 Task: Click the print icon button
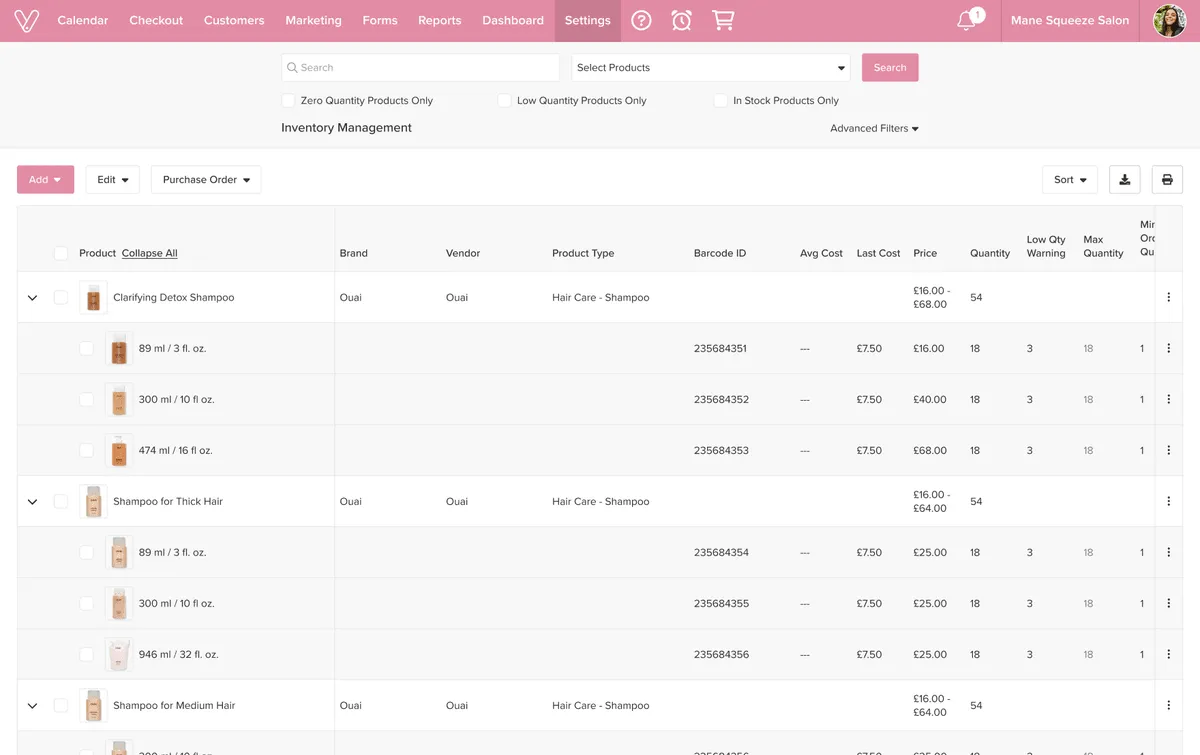pyautogui.click(x=1167, y=180)
